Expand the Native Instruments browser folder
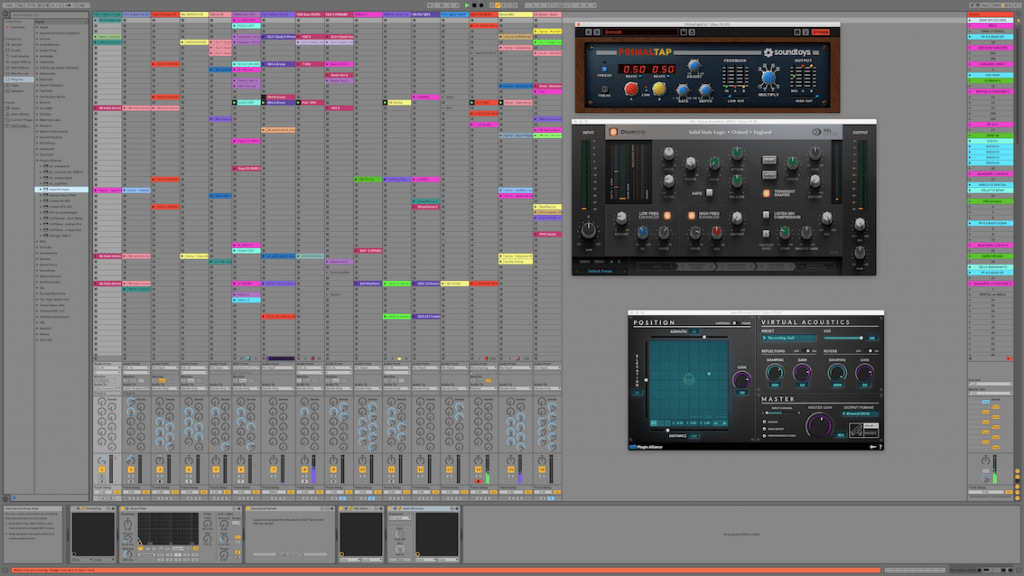Image resolution: width=1024 pixels, height=576 pixels. pyautogui.click(x=37, y=131)
